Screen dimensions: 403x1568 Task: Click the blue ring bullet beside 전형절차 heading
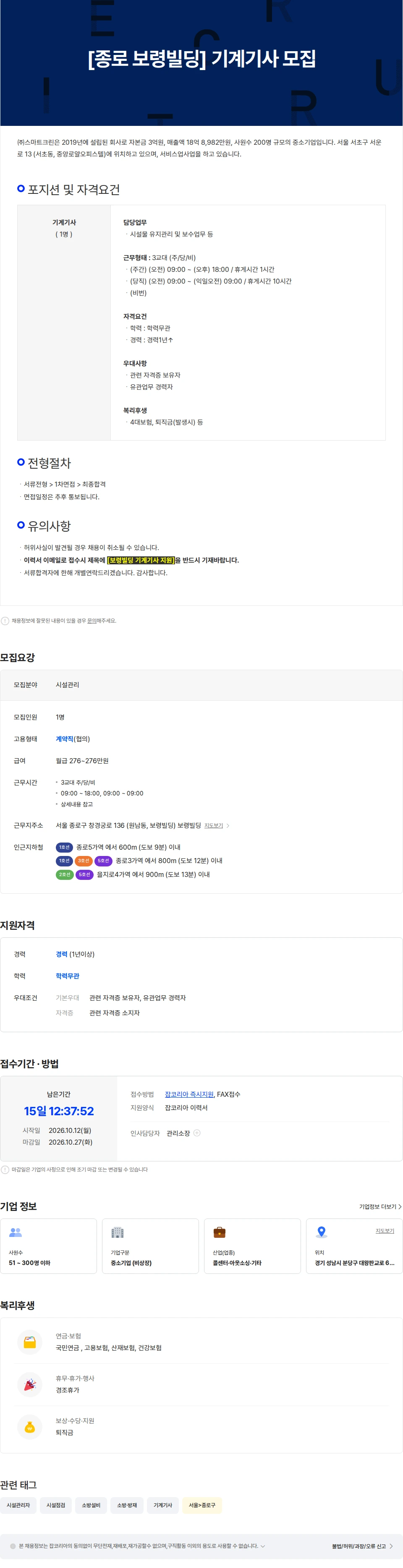click(x=21, y=462)
